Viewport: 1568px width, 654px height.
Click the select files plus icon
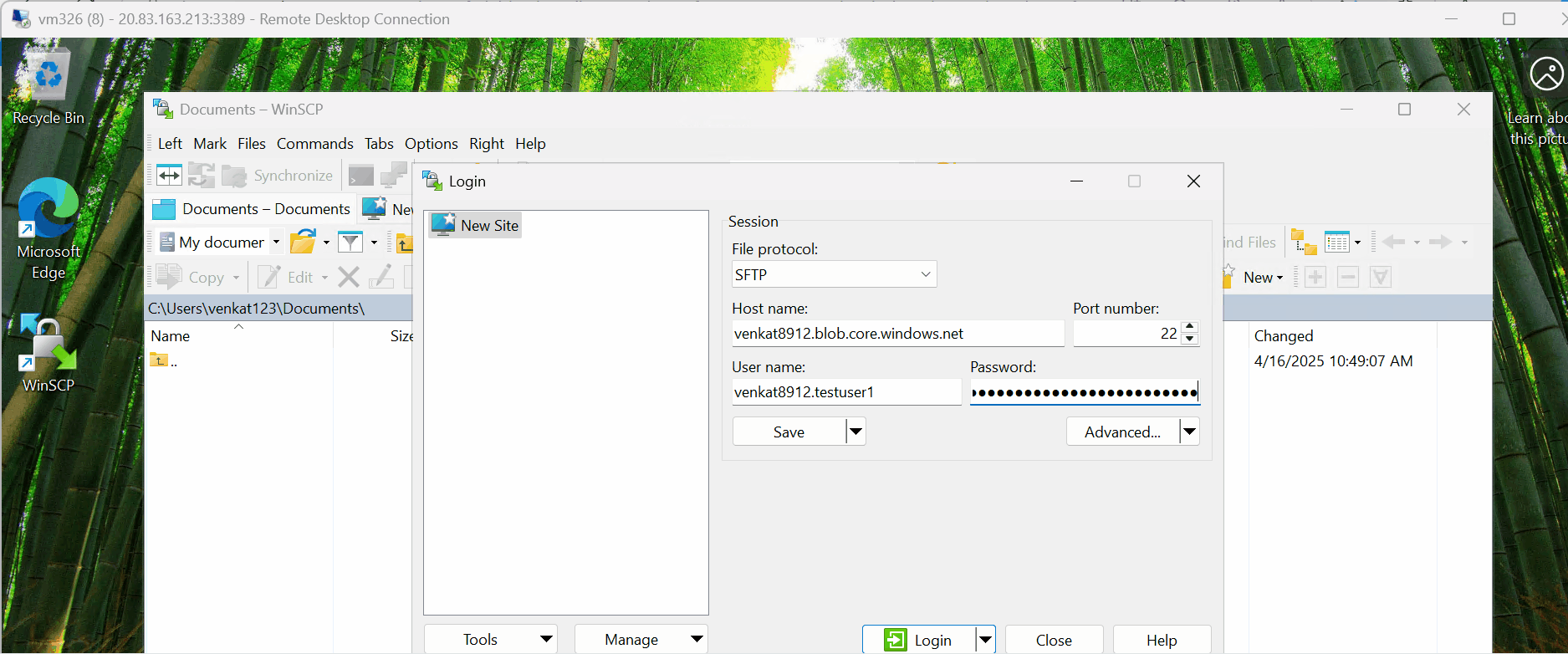pos(1315,277)
